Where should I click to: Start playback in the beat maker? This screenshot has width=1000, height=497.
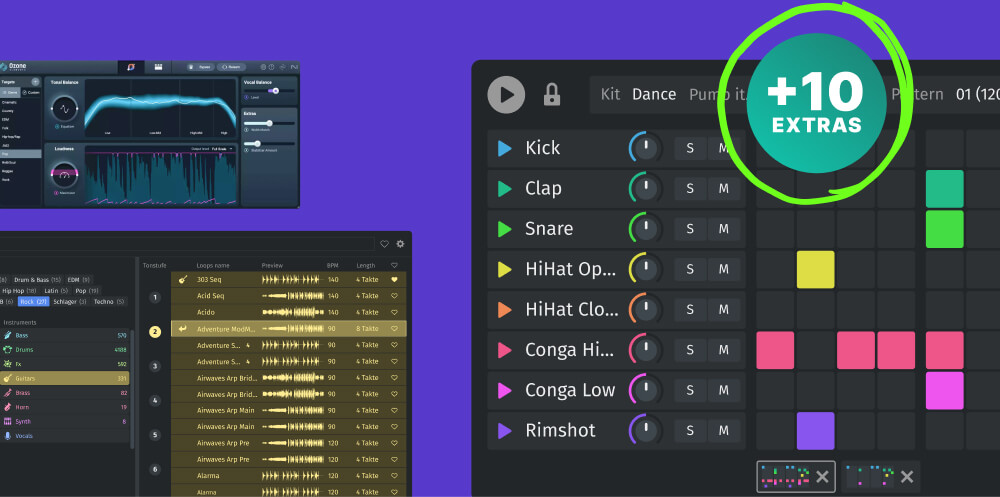tap(506, 94)
